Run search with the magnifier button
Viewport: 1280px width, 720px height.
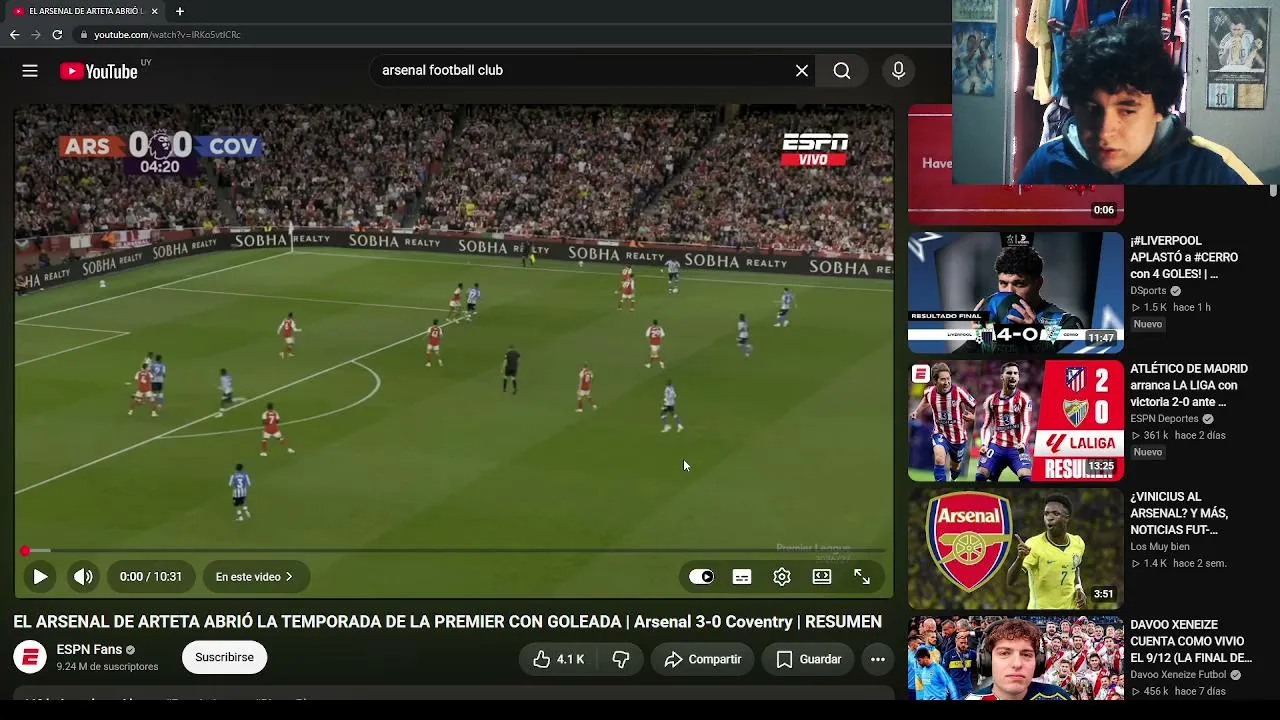[842, 71]
